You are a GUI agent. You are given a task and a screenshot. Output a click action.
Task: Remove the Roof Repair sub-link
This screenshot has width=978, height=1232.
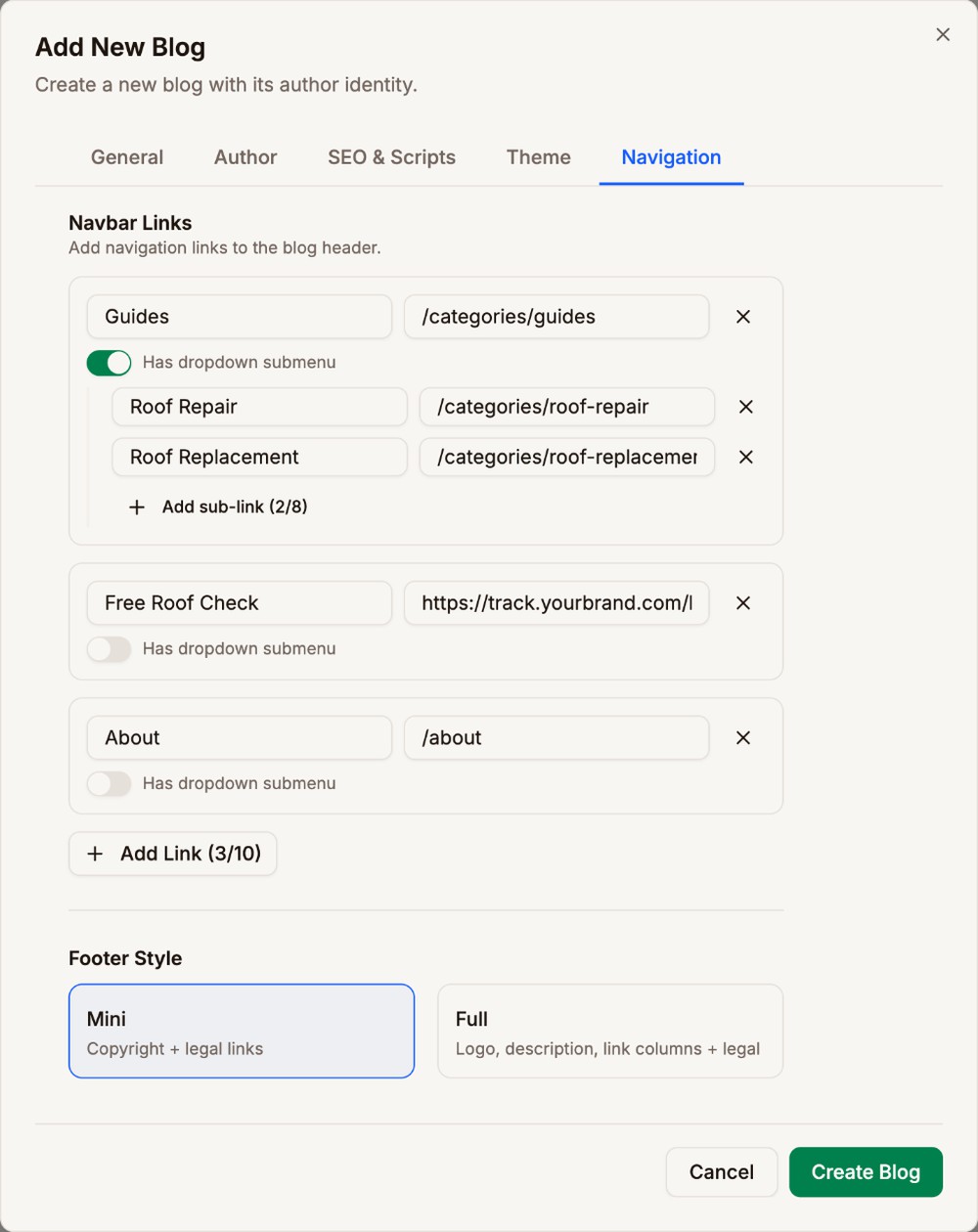(x=746, y=407)
